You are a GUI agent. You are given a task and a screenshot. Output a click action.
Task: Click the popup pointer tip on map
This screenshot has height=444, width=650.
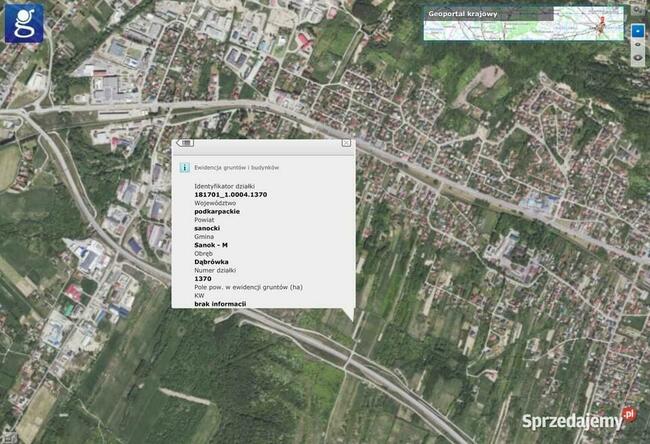point(351,320)
